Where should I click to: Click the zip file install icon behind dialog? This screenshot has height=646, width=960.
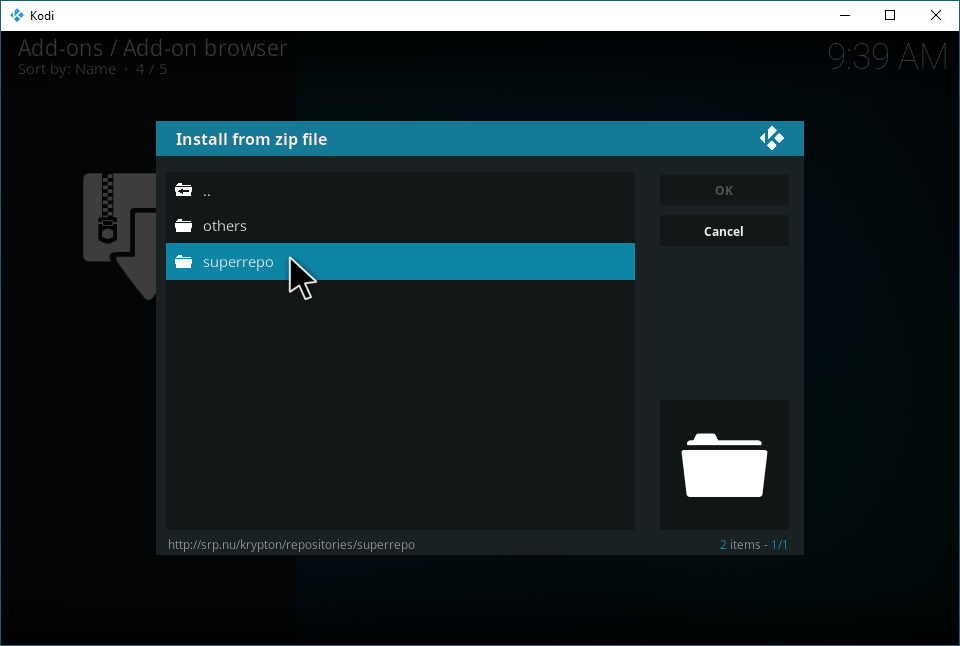click(x=120, y=236)
